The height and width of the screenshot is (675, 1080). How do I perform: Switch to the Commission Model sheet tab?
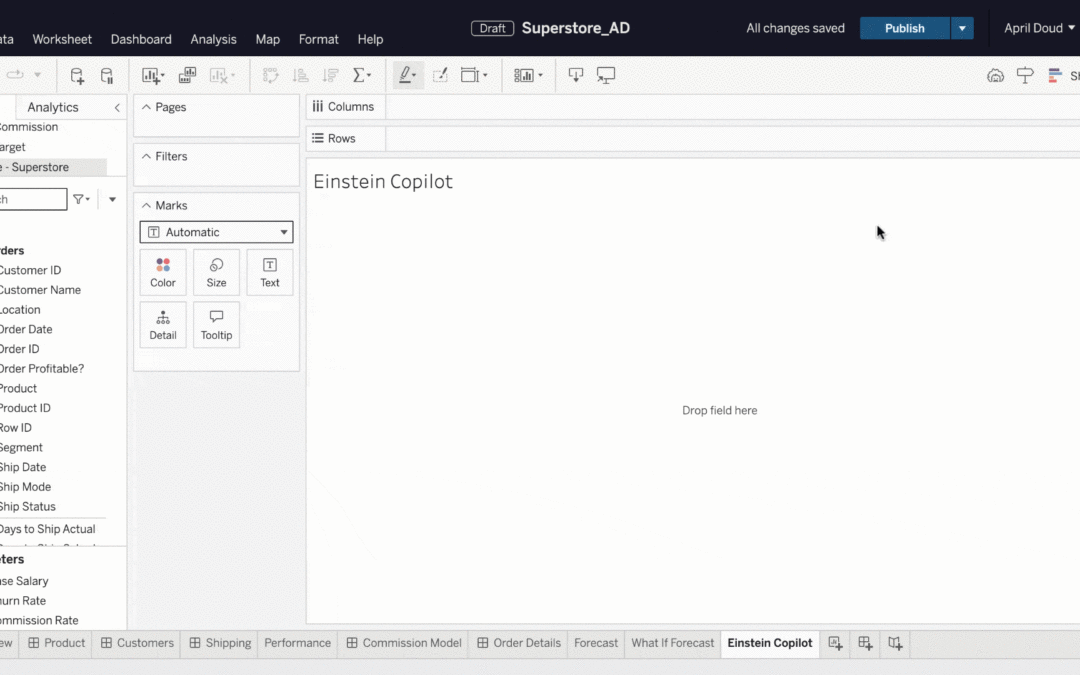[404, 643]
